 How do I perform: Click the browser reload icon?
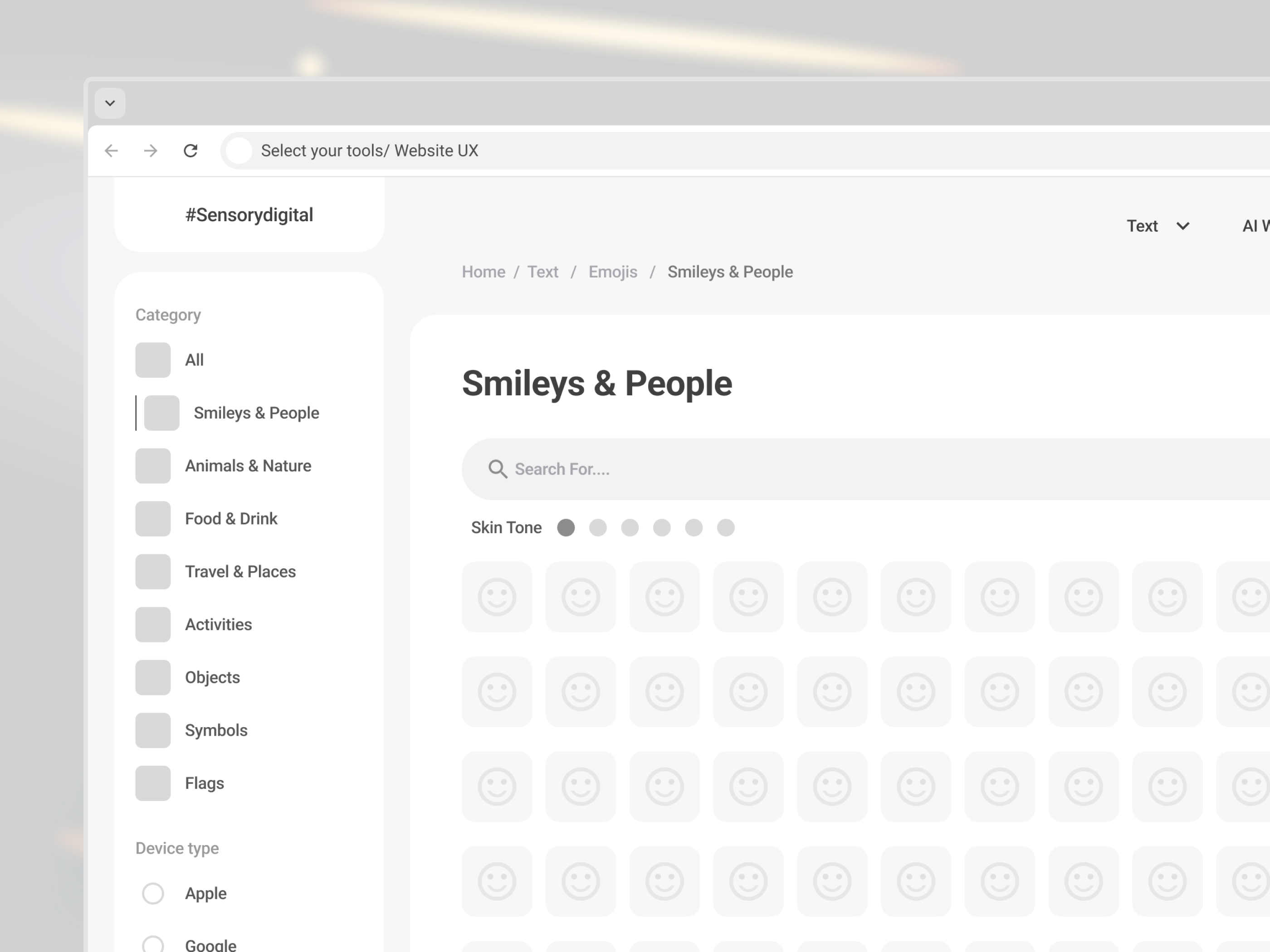(x=191, y=151)
